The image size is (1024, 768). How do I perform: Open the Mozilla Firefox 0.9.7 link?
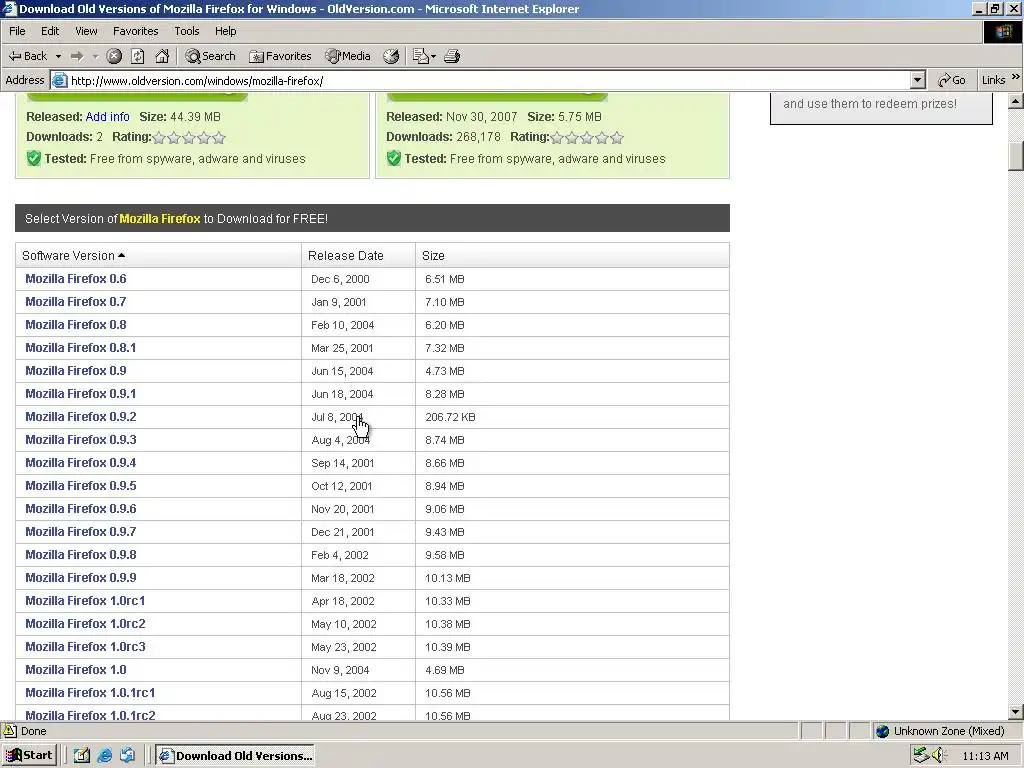click(x=81, y=532)
